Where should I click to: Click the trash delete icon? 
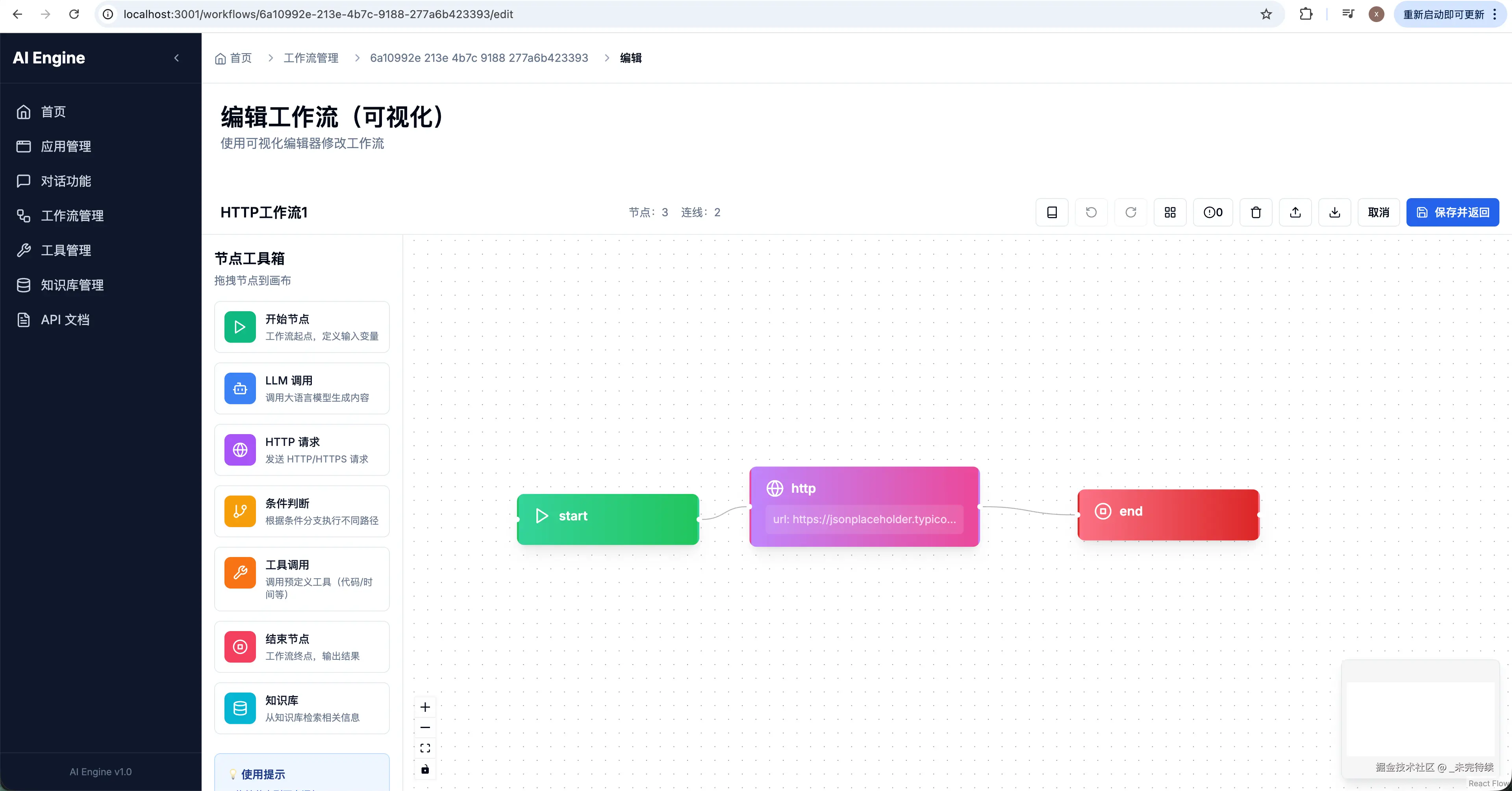(1256, 212)
